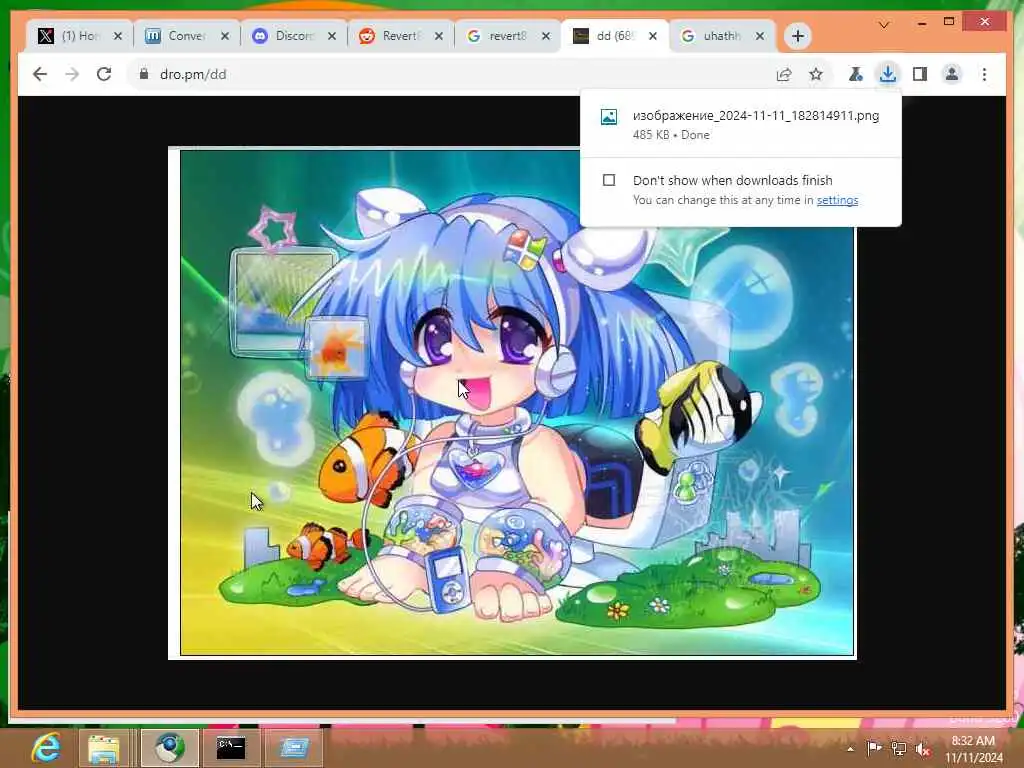Open the profile avatar button
1024x768 pixels.
click(952, 74)
